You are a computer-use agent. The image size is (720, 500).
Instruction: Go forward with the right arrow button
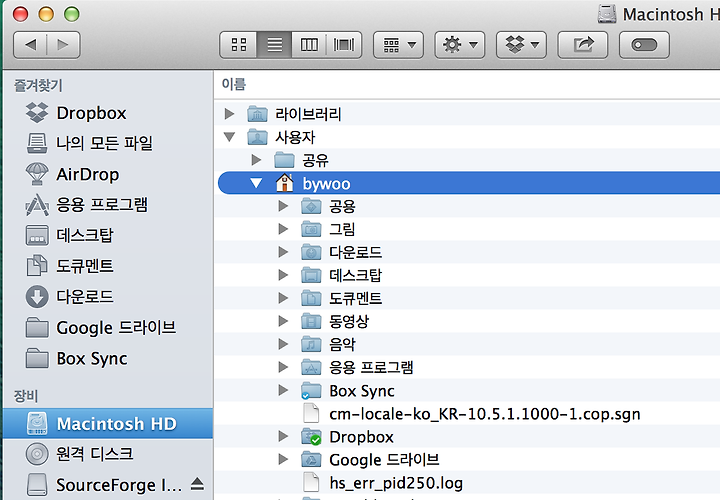[x=63, y=45]
